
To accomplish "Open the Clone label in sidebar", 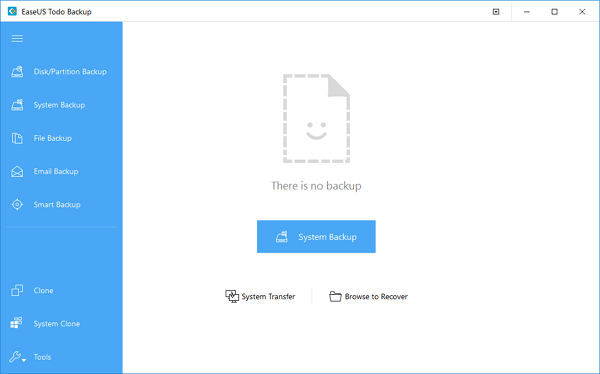I will (44, 291).
